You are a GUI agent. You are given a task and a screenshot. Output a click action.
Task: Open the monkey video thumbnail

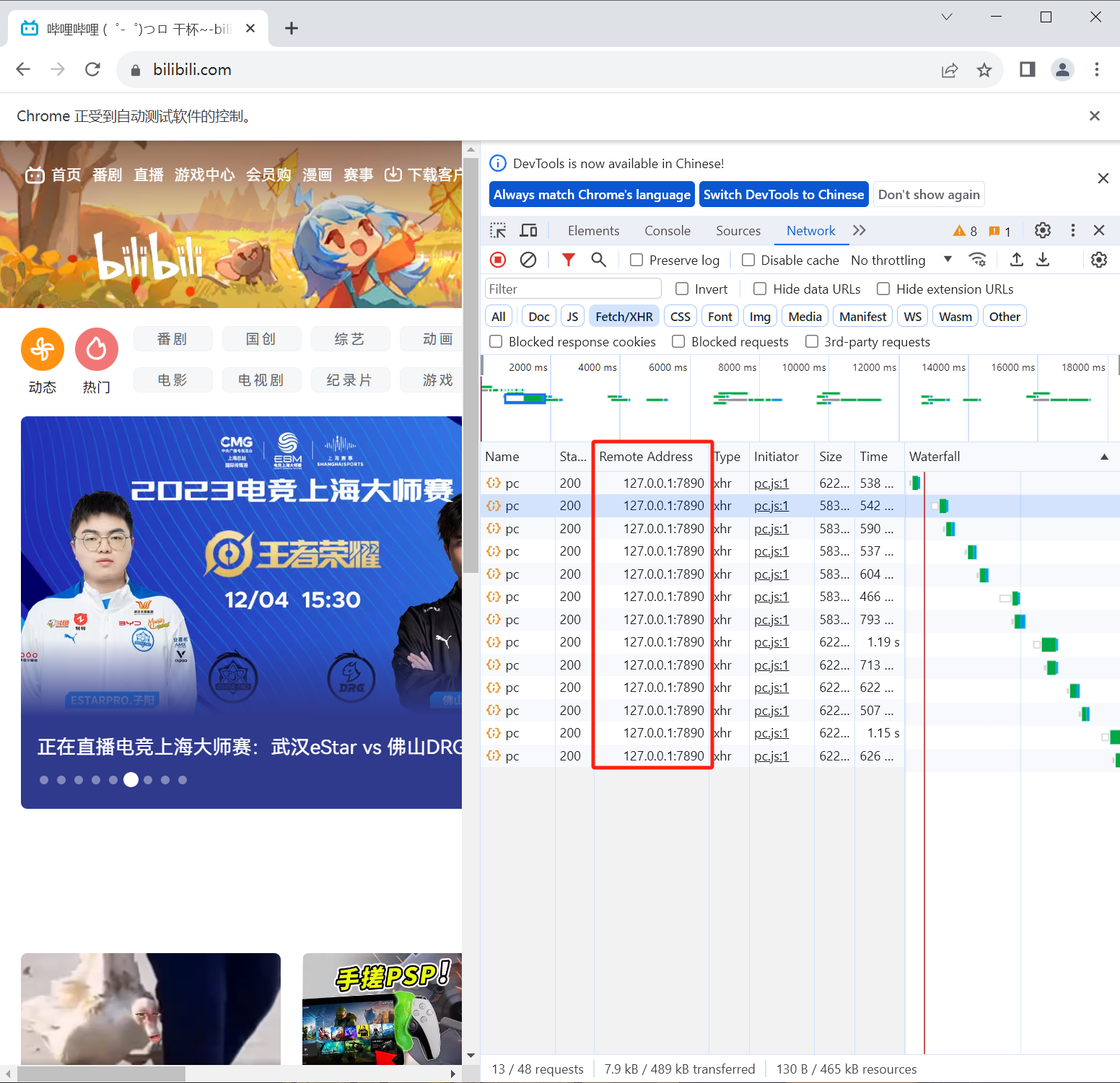coord(151,1009)
